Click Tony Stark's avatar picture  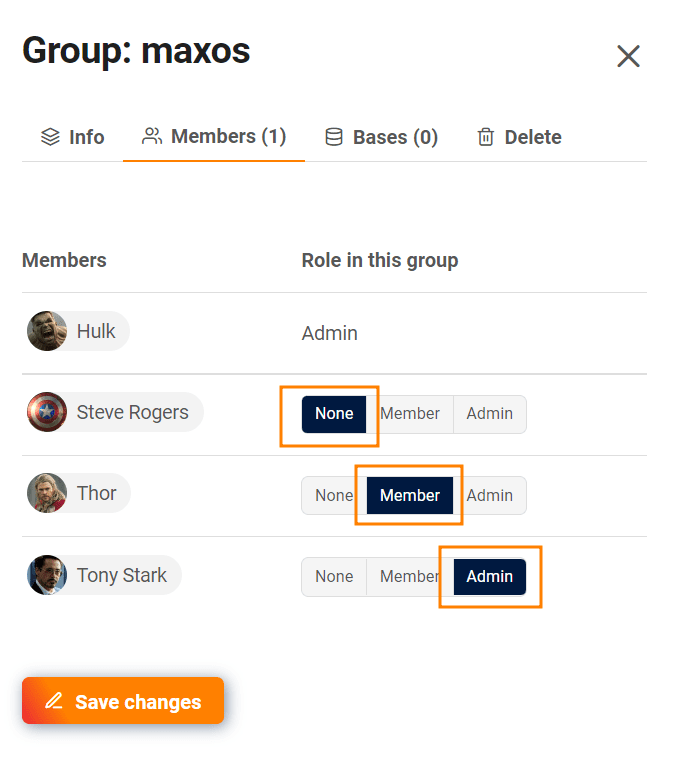pos(47,575)
